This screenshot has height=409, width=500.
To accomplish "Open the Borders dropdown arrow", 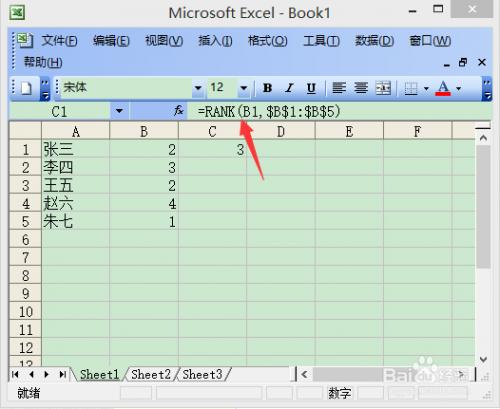I will tap(426, 89).
